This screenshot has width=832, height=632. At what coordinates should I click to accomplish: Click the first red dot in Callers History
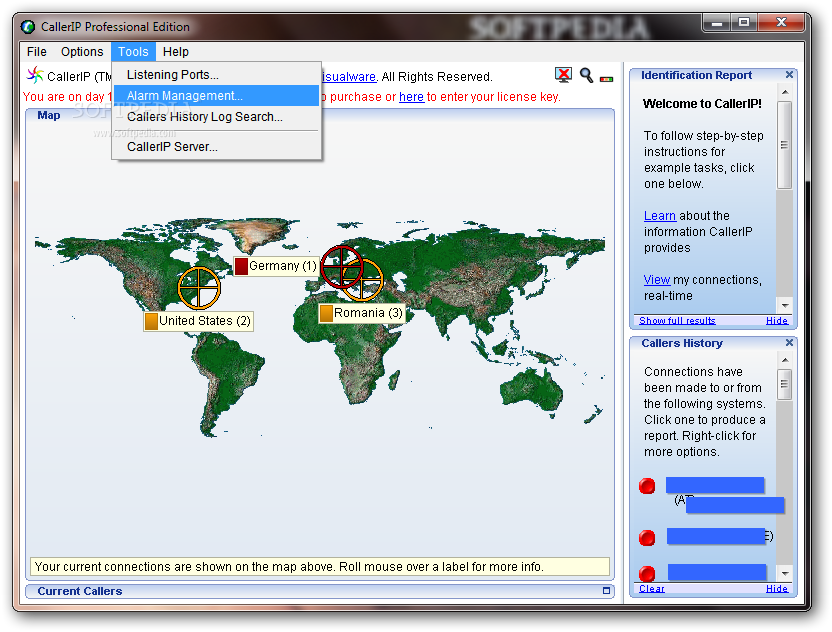tap(647, 486)
